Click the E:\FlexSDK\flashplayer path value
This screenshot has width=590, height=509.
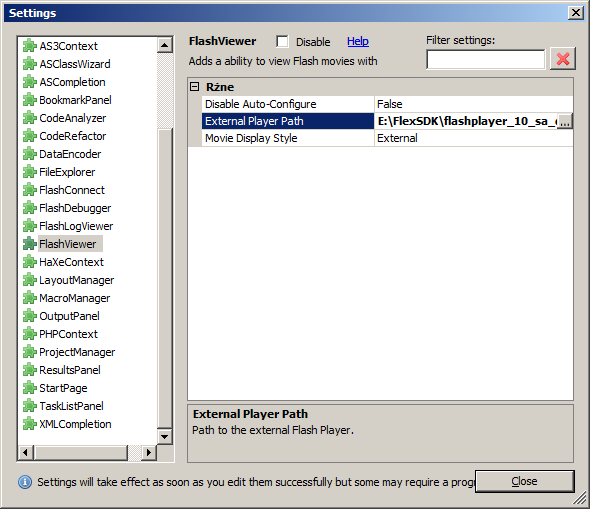coord(467,121)
